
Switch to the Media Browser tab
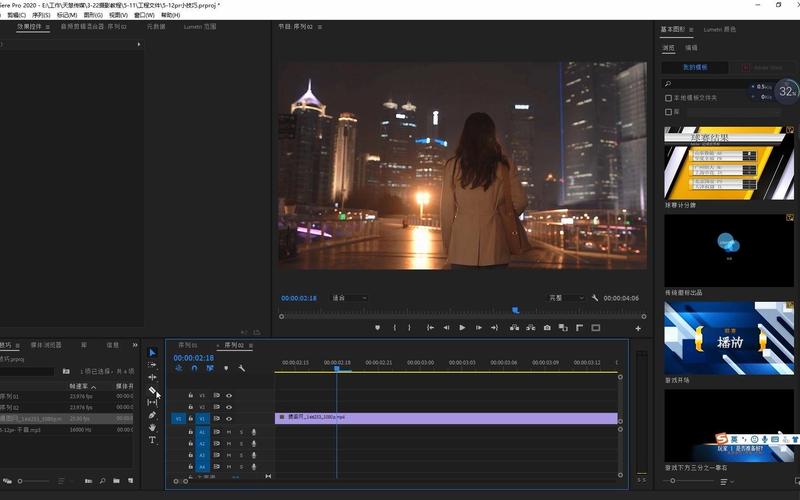(x=46, y=345)
